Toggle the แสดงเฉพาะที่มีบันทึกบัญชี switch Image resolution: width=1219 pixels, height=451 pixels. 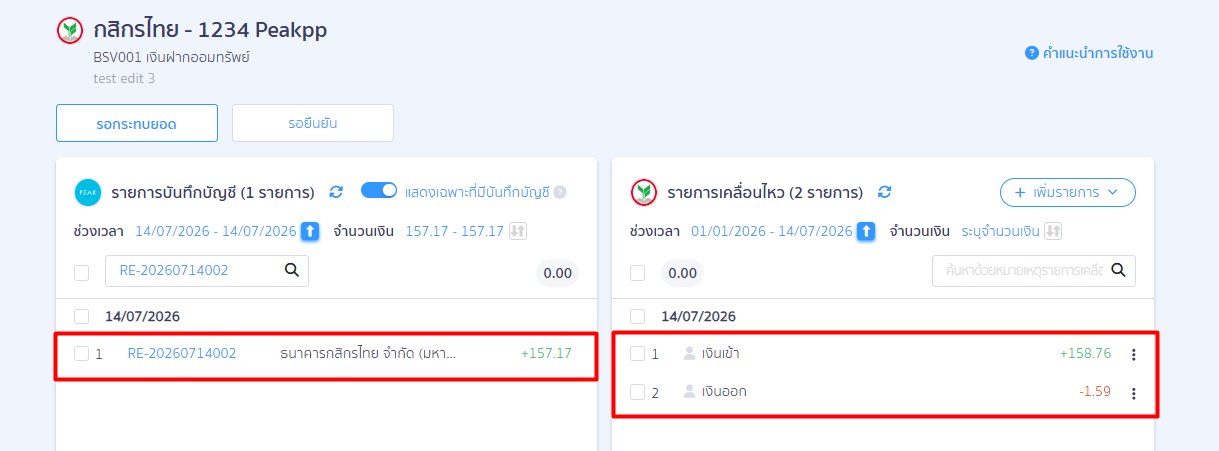380,191
